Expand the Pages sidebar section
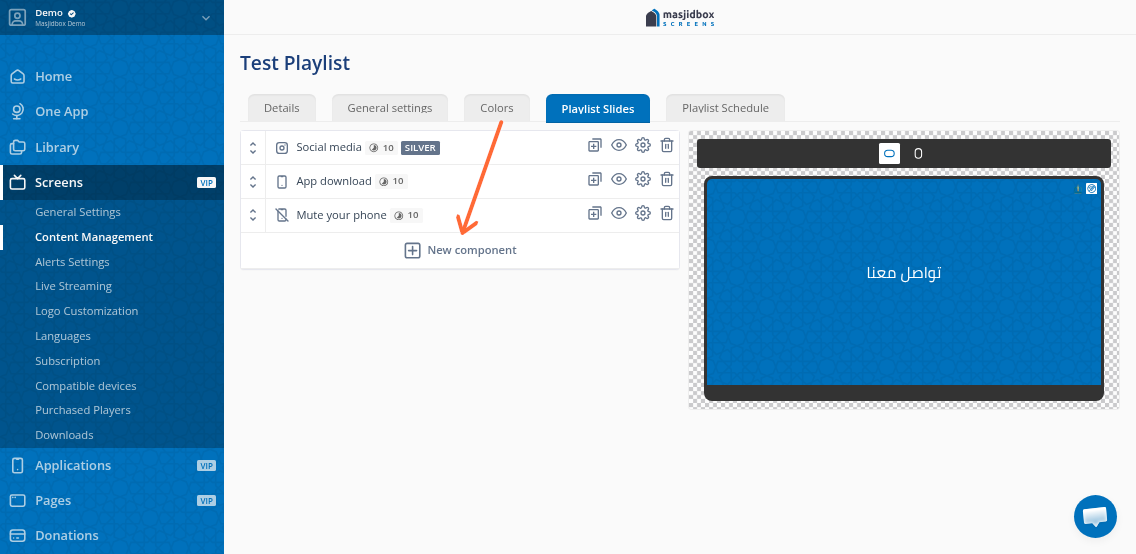Screen dimensions: 1136x554 (x=112, y=500)
